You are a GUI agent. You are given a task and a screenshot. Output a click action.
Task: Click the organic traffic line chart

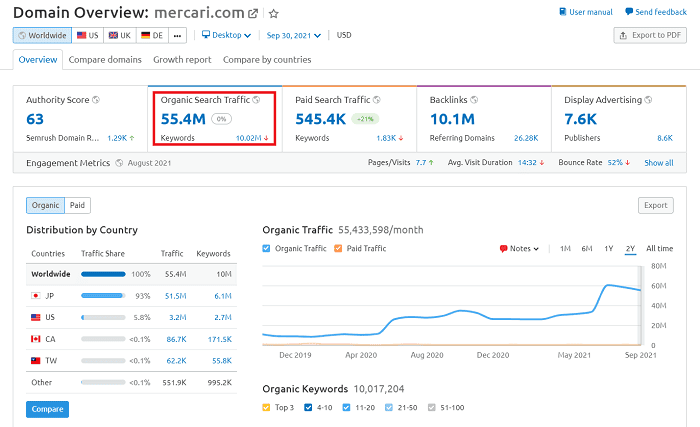452,306
